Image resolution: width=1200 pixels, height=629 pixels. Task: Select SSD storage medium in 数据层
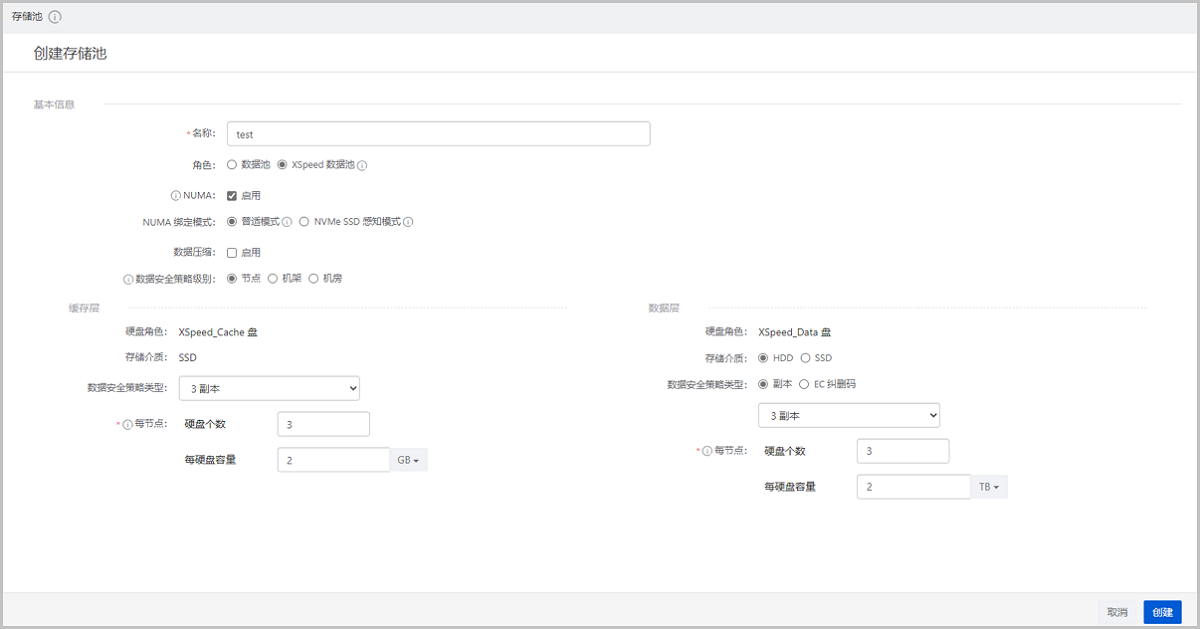pos(805,358)
